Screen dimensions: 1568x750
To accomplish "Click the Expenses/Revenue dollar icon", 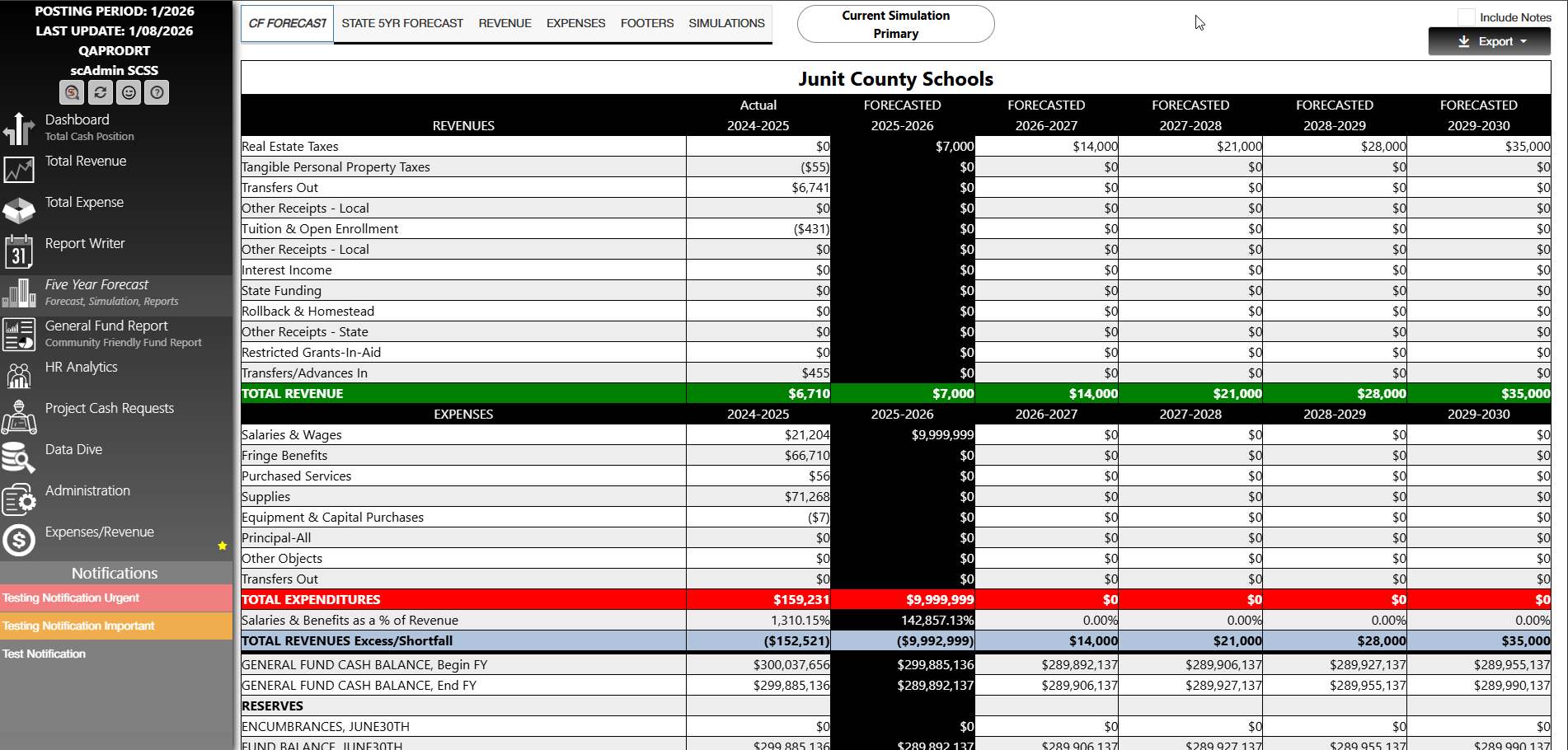I will point(19,541).
